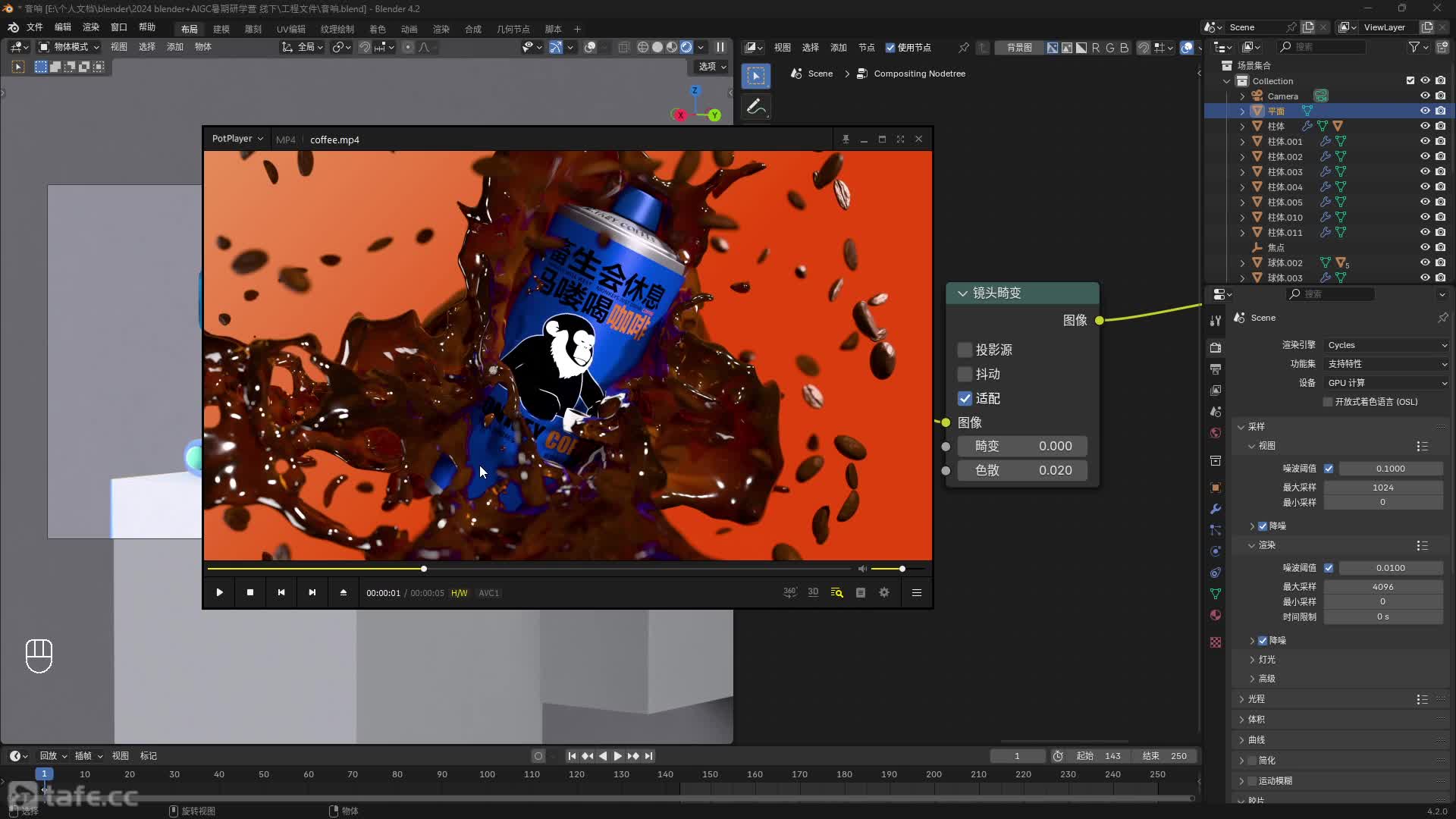The width and height of the screenshot is (1456, 819).
Task: Mute PotPlayer volume speaker icon
Action: pos(862,569)
